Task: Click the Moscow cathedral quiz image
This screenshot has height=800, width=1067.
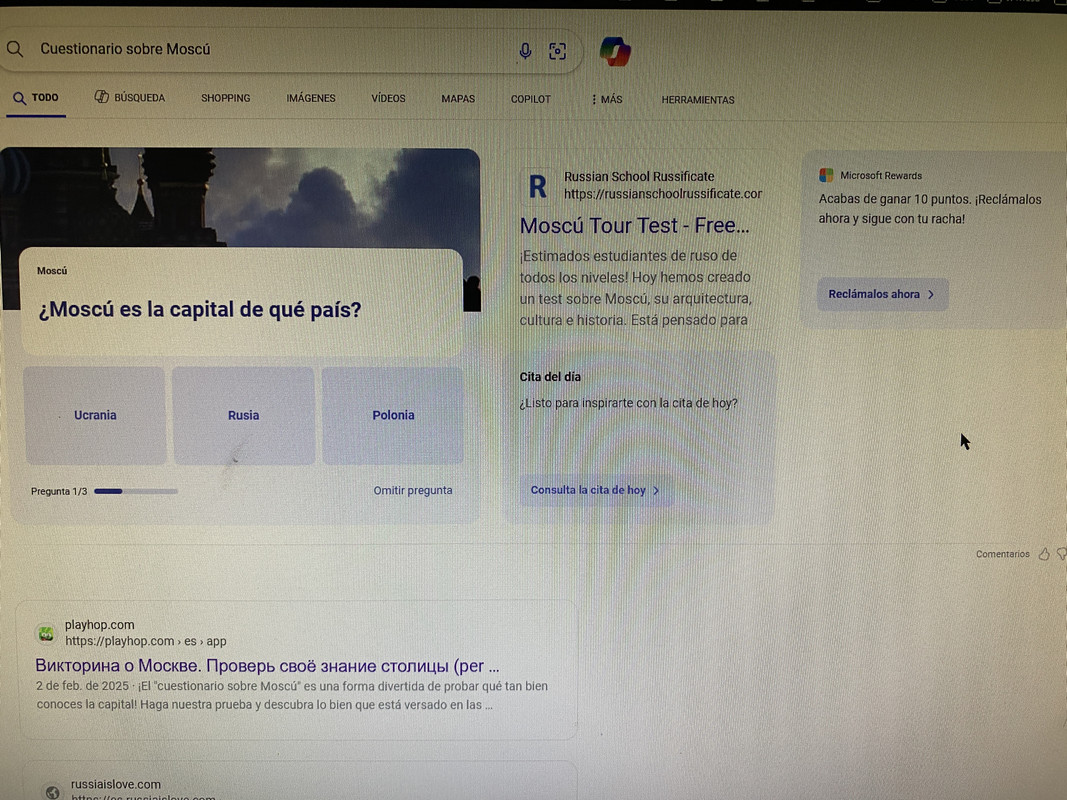Action: click(x=240, y=197)
